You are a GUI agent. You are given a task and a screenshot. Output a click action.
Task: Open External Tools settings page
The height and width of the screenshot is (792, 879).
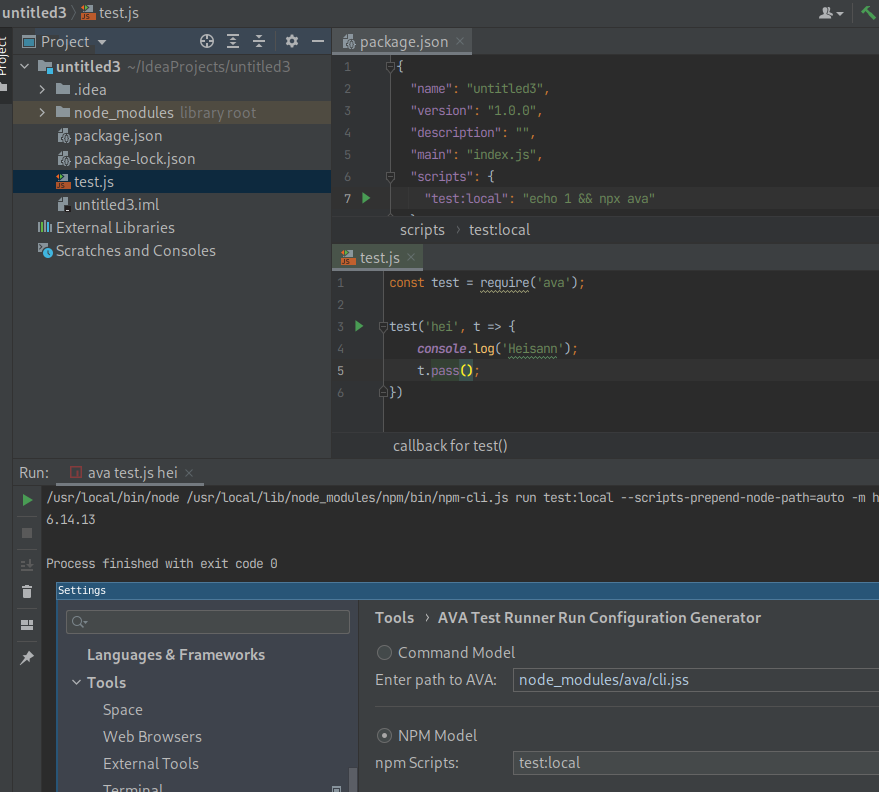pyautogui.click(x=150, y=764)
